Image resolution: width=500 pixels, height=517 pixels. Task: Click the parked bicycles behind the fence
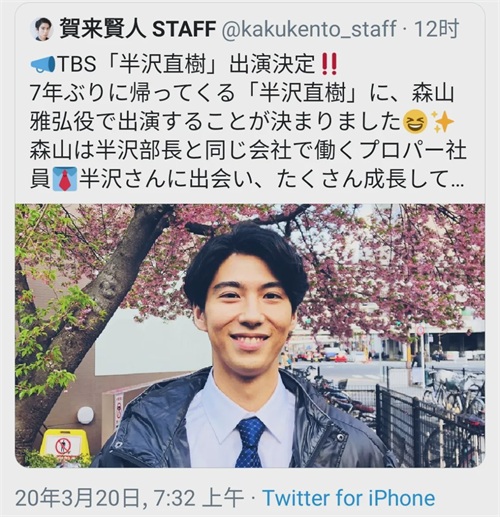point(453,393)
